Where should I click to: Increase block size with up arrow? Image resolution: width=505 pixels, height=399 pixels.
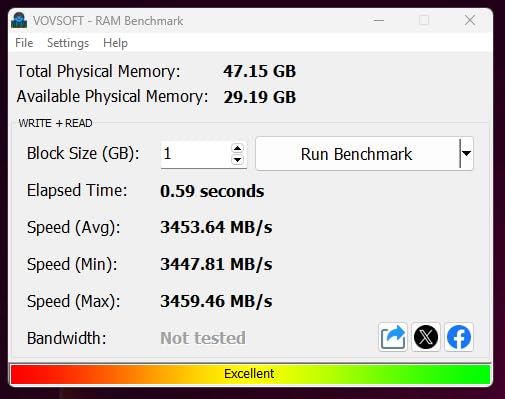click(x=237, y=148)
